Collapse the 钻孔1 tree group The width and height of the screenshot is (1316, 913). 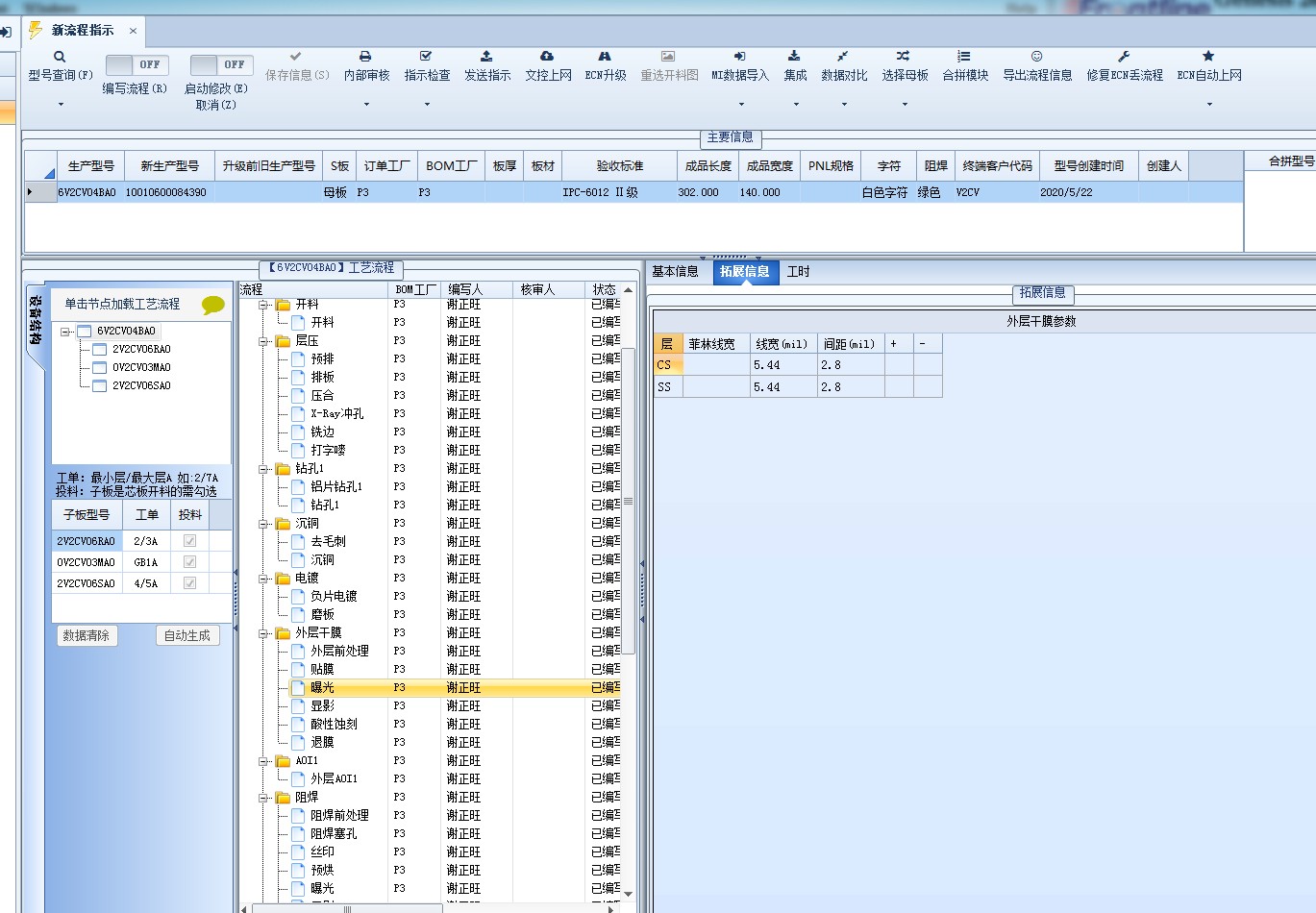click(263, 469)
